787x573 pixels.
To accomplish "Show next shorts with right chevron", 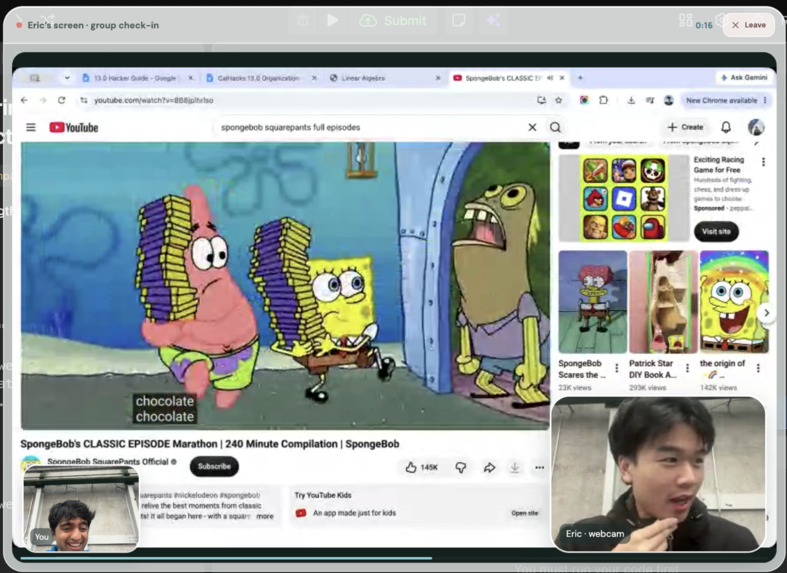I will point(766,313).
